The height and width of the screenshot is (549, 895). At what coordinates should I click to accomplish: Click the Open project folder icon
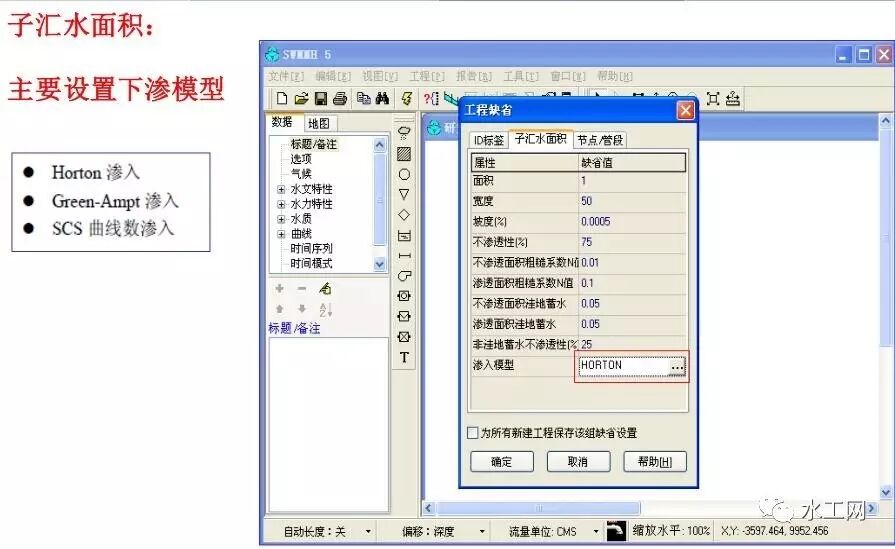coord(301,99)
